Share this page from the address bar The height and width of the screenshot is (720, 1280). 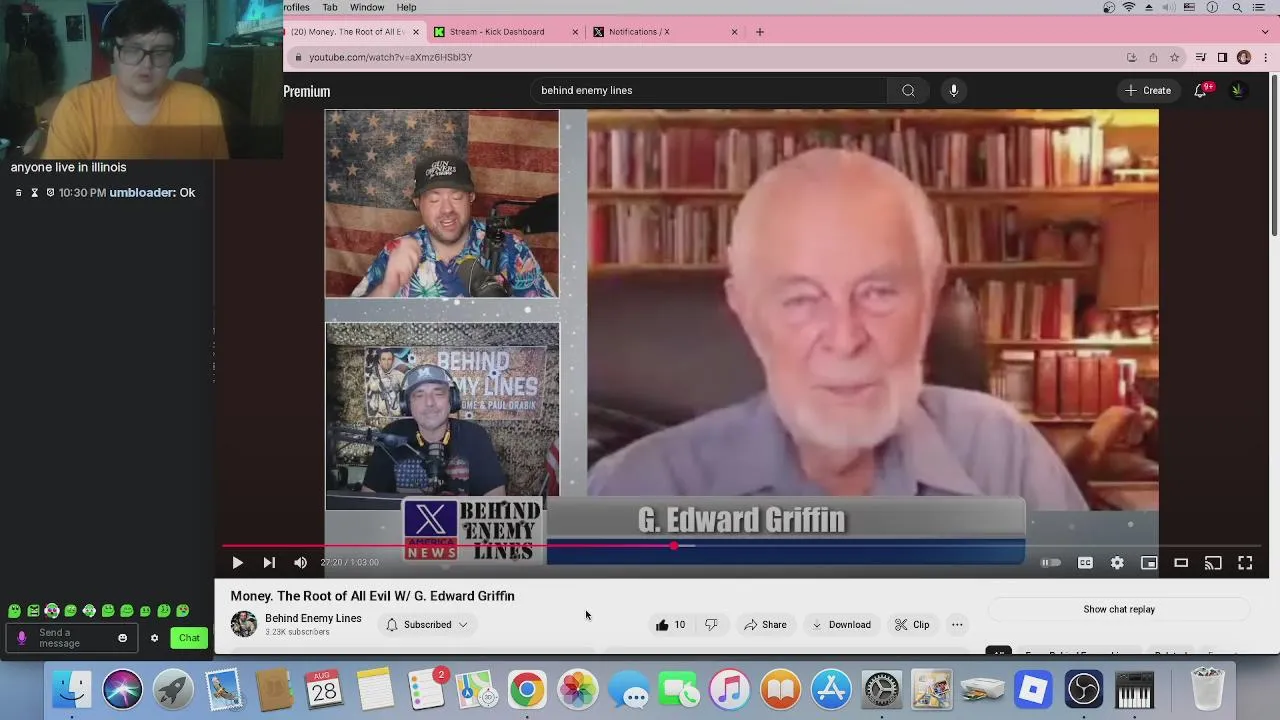click(1153, 57)
